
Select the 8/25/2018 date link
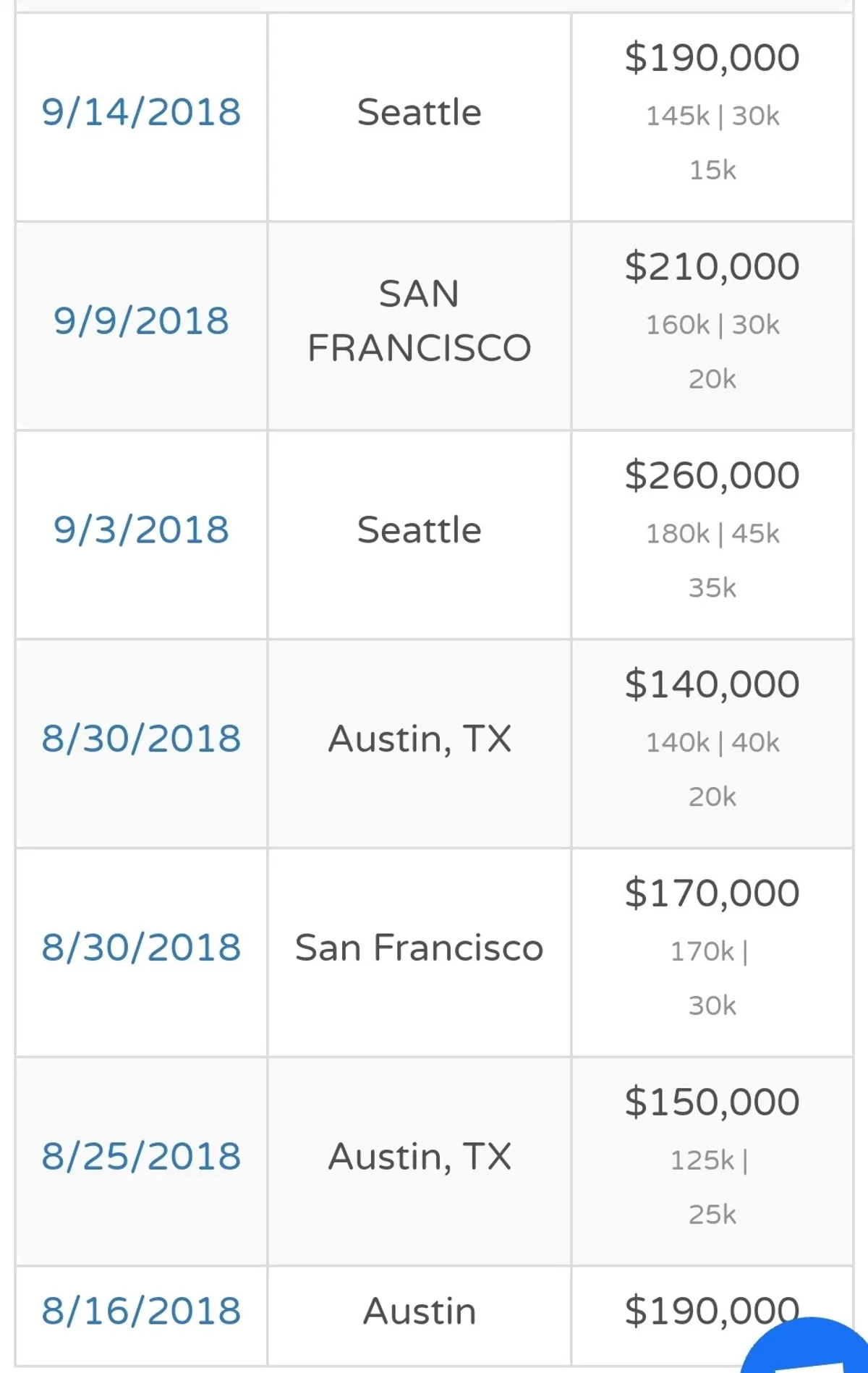coord(141,1156)
